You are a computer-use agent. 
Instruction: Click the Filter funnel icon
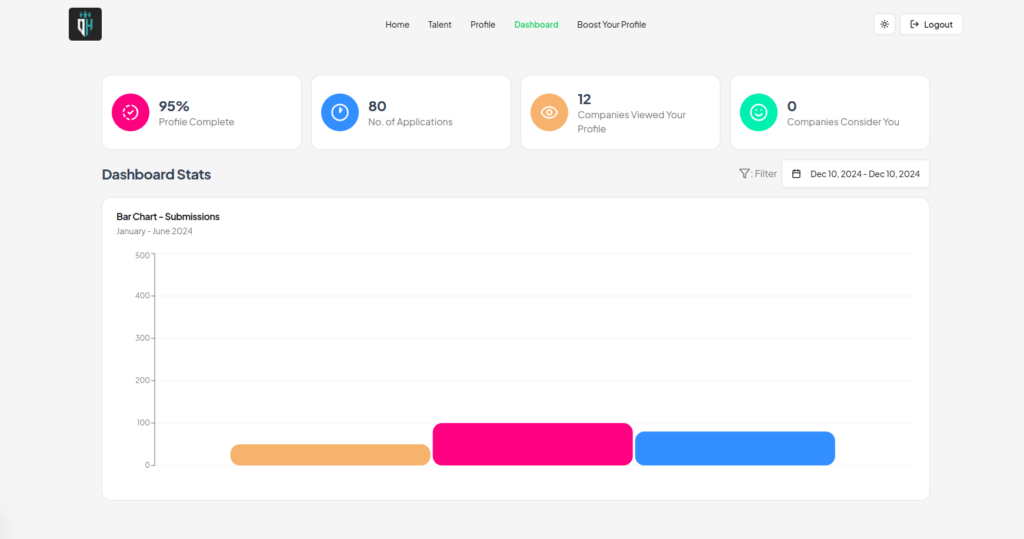[744, 173]
